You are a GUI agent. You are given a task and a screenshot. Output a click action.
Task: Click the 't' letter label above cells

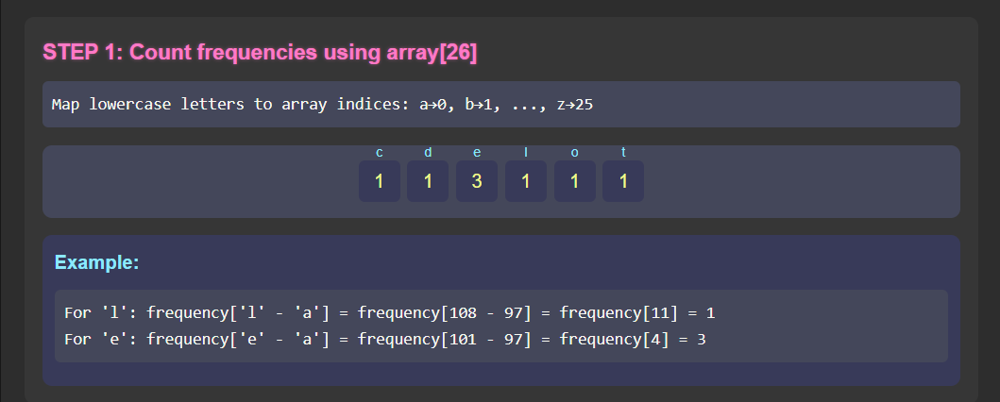(623, 152)
